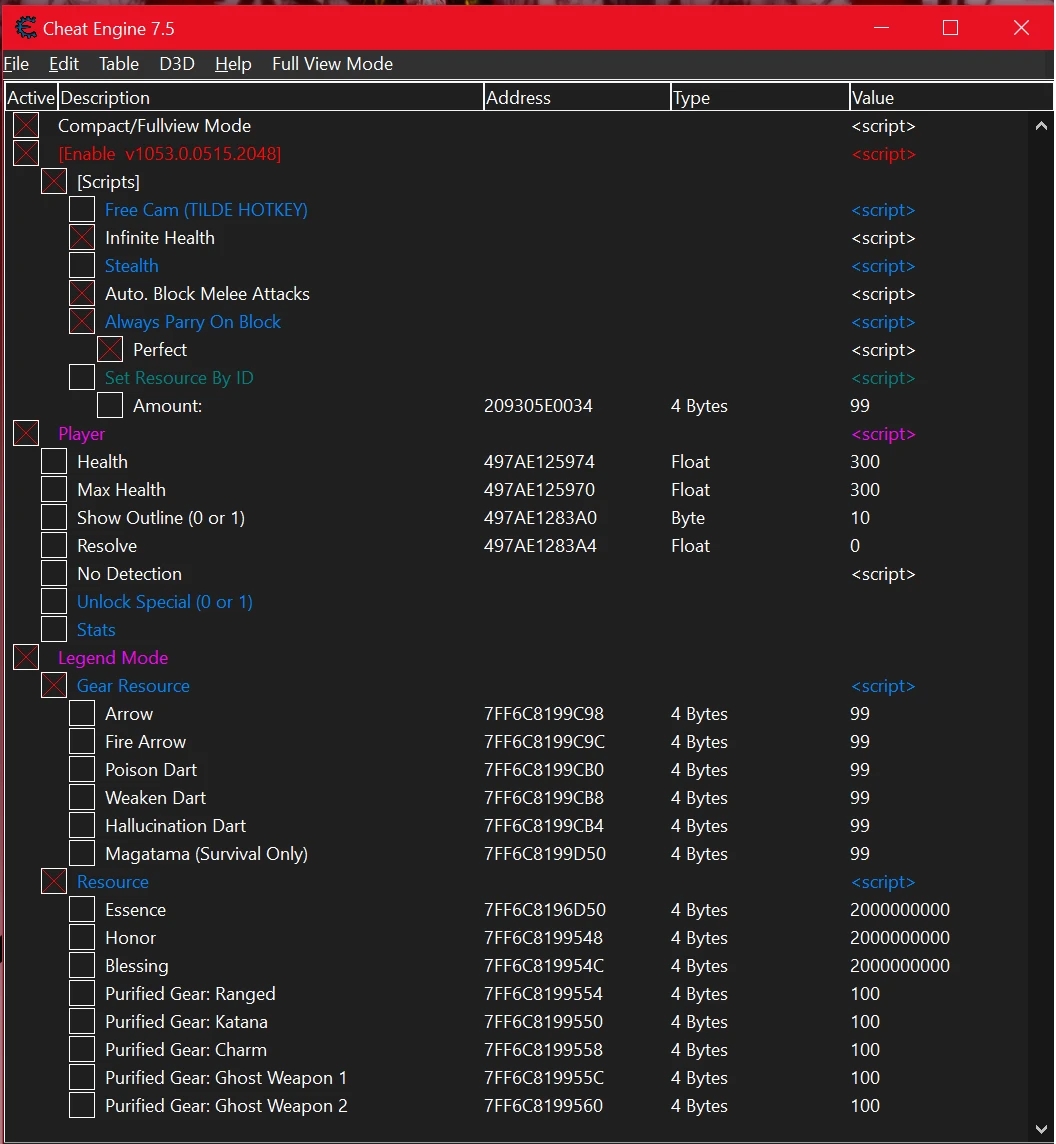Switch to Full View Mode
The image size is (1056, 1144).
332,64
